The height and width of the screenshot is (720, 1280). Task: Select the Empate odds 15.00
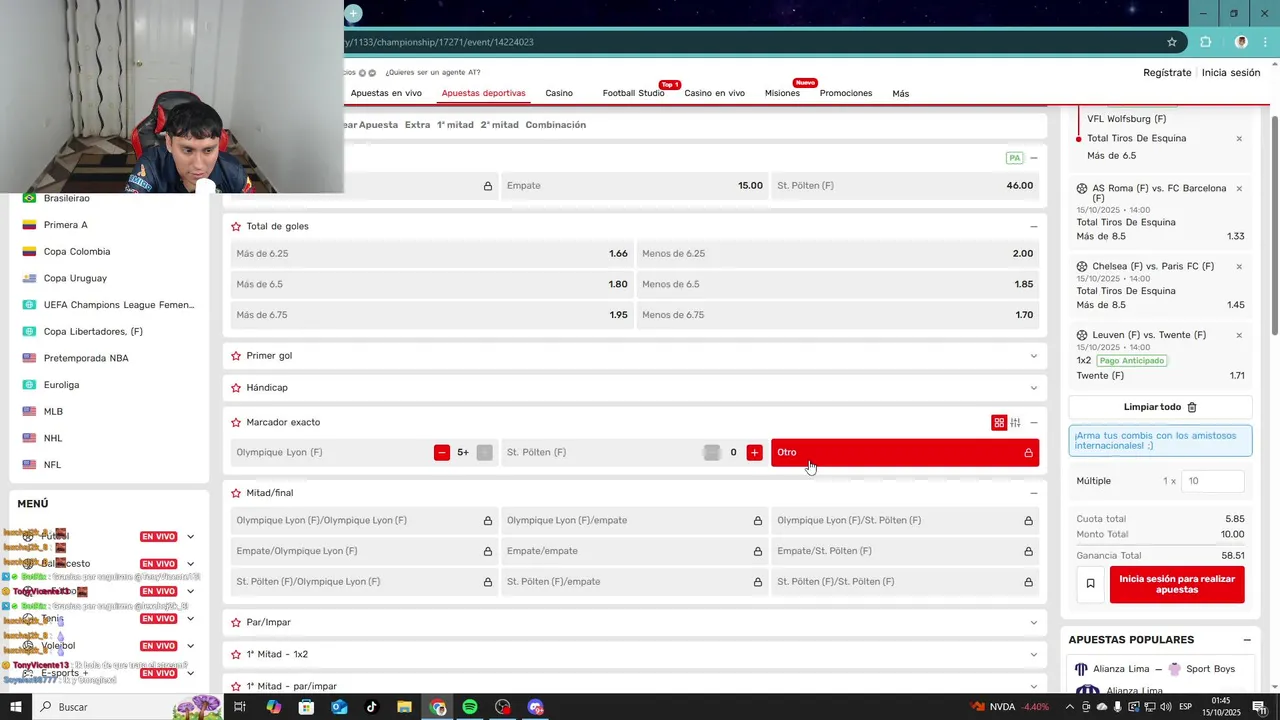pyautogui.click(x=635, y=186)
